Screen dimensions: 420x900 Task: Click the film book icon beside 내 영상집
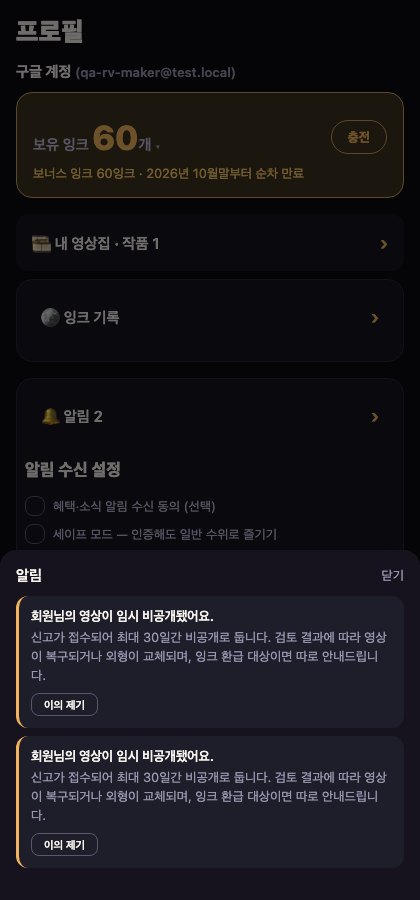click(x=41, y=244)
